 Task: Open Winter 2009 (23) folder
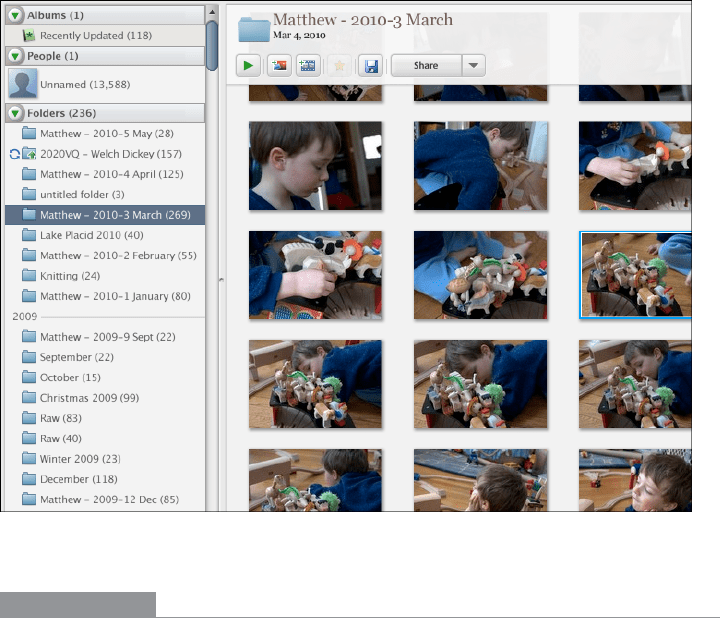click(105, 459)
